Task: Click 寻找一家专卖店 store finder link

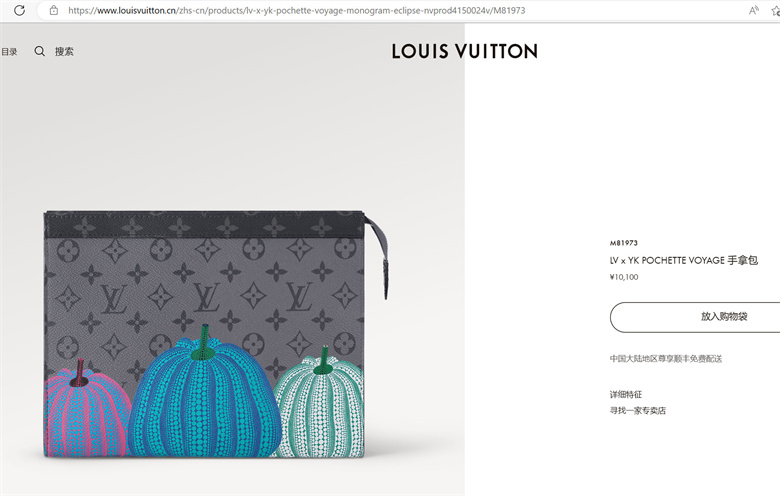Action: 638,410
